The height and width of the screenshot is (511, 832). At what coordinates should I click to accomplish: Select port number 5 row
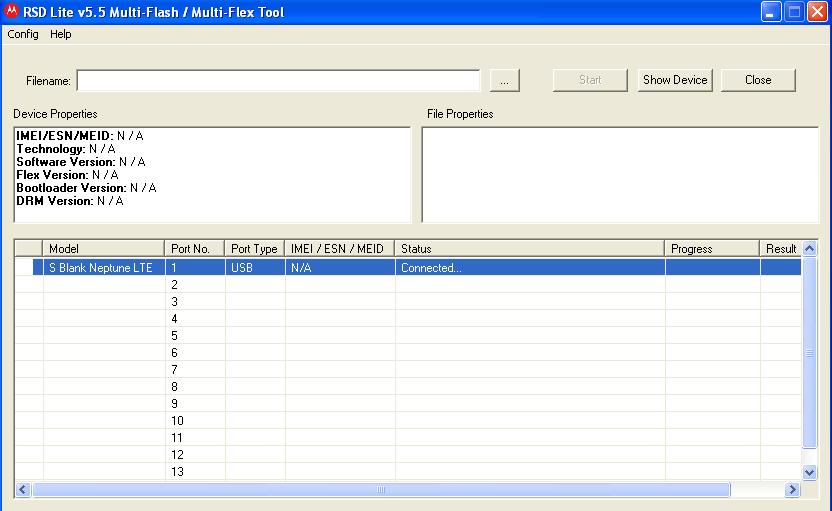point(408,335)
